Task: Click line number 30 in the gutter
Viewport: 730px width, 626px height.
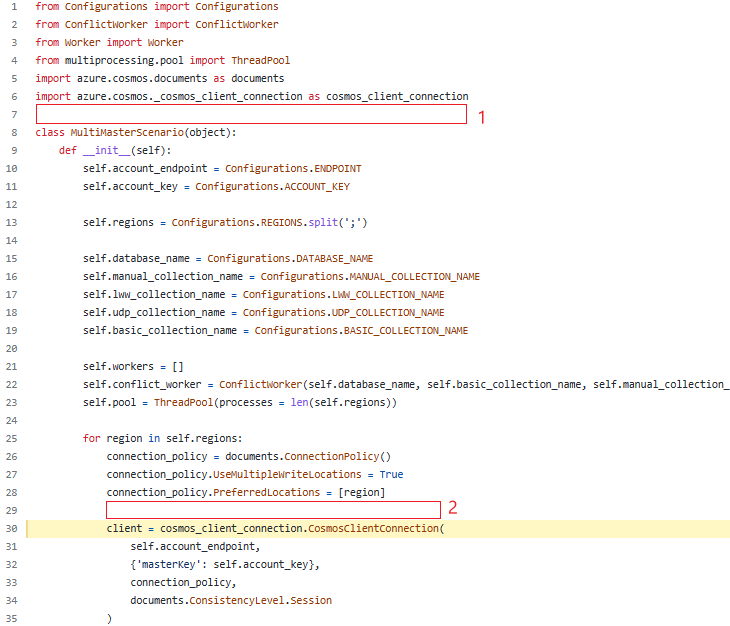Action: 11,529
